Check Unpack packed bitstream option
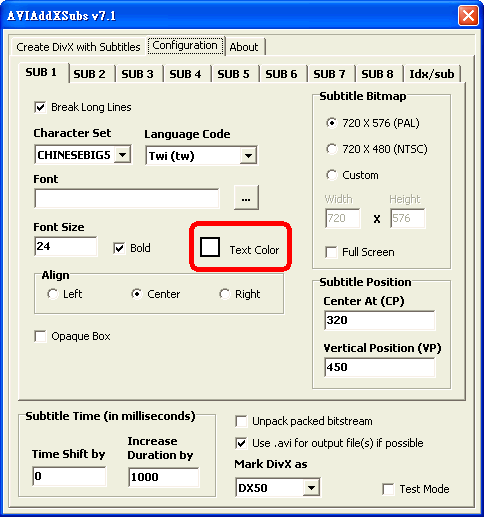The image size is (484, 517). [x=241, y=421]
